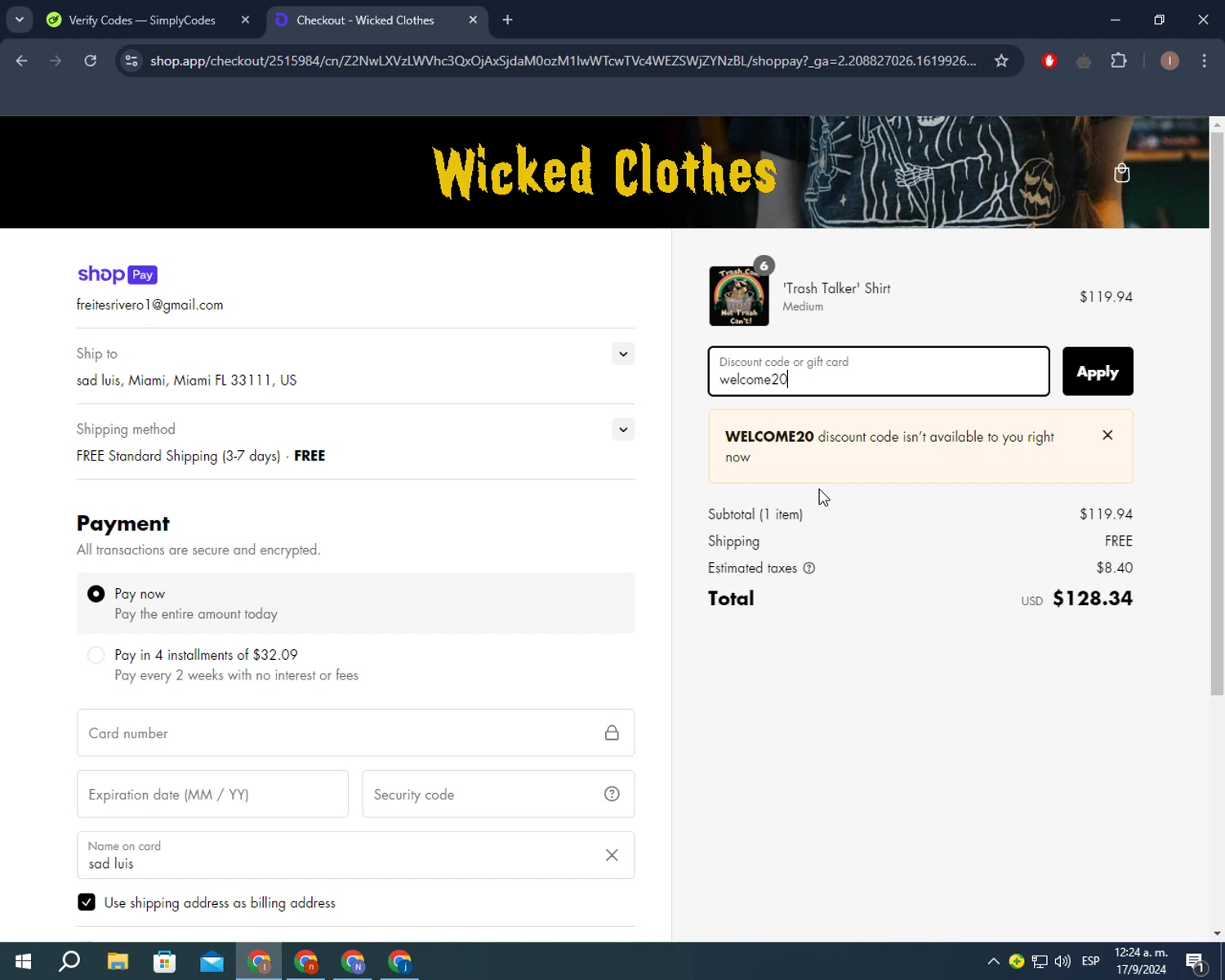
Task: Open Microsoft Store from the taskbar
Action: [x=165, y=961]
